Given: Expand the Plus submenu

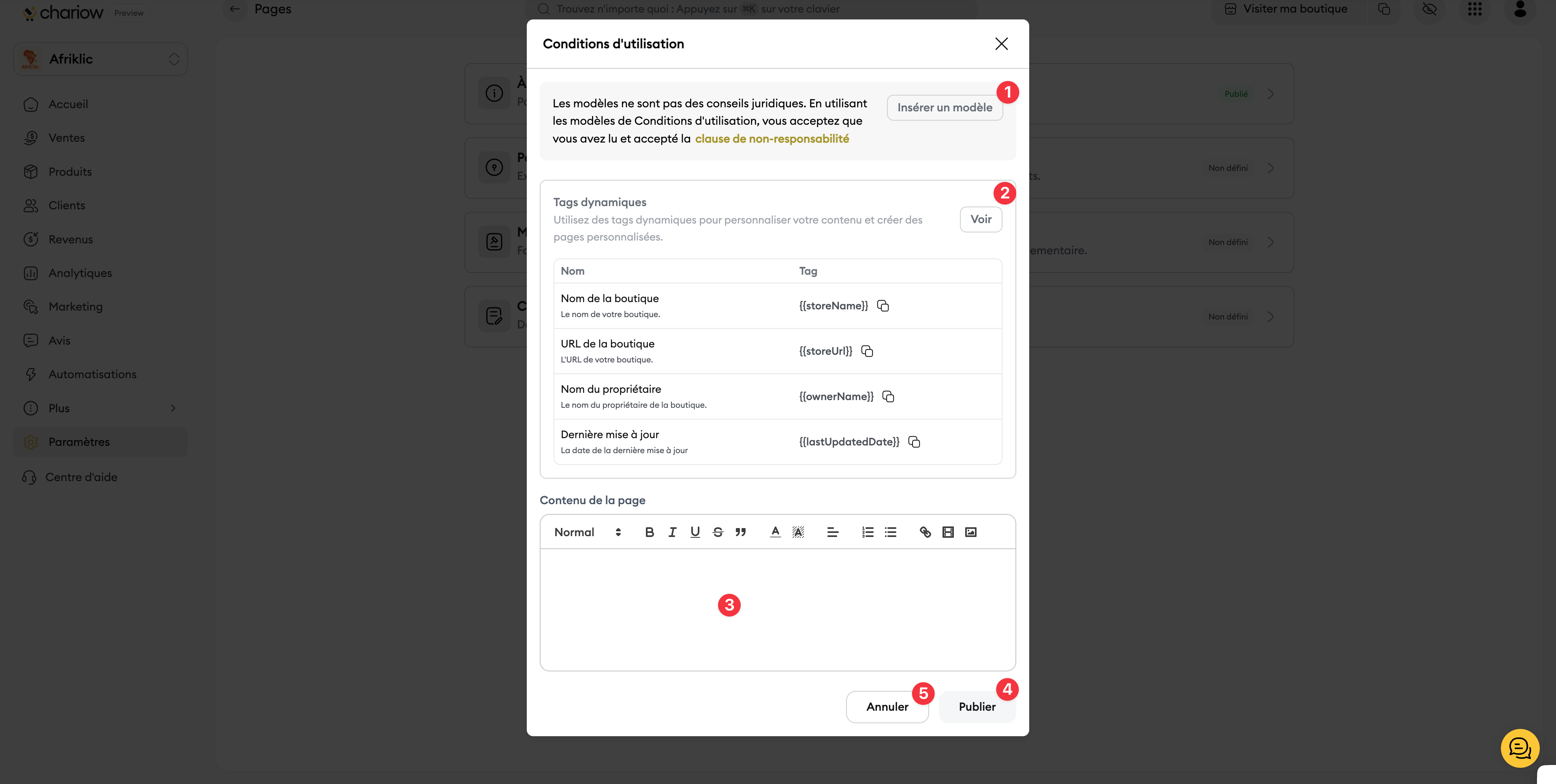Looking at the screenshot, I should 100,408.
